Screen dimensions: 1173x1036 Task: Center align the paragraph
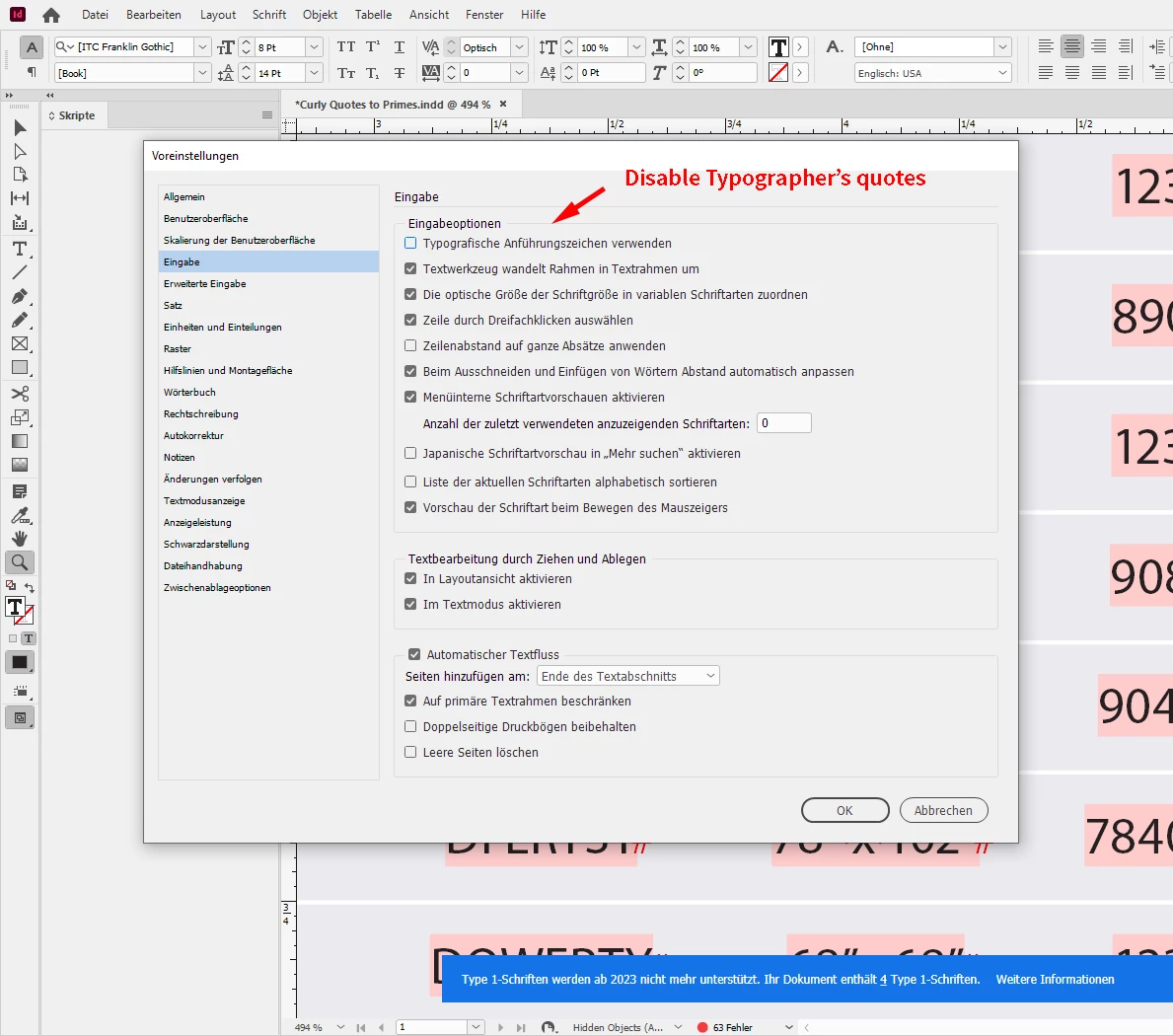click(x=1072, y=46)
